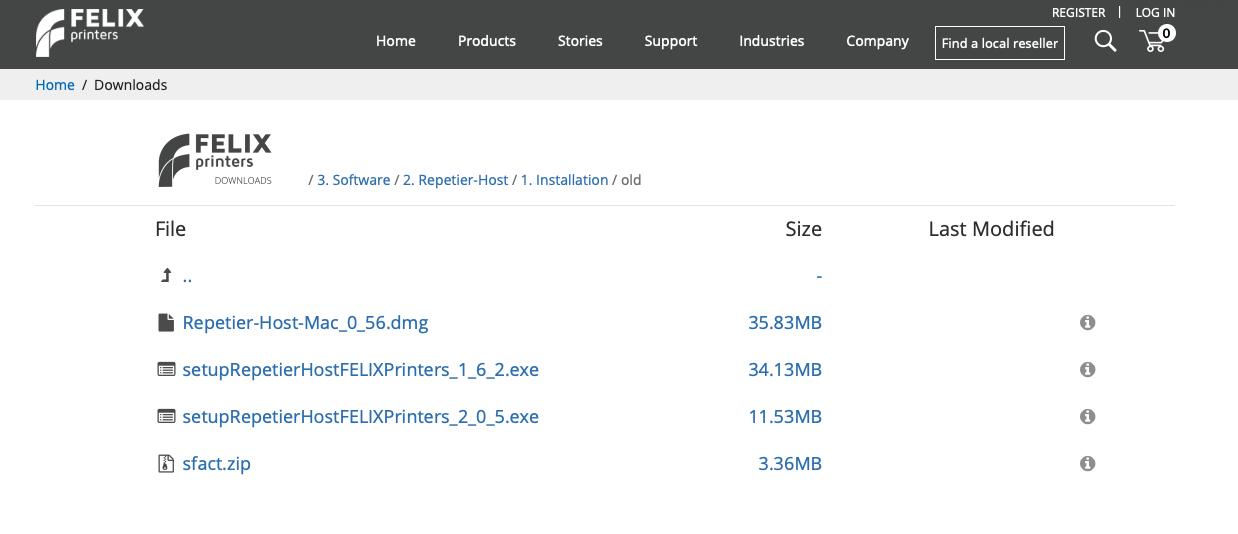This screenshot has height=534, width=1238.
Task: Go to 3. Software breadcrumb folder
Action: click(x=354, y=180)
